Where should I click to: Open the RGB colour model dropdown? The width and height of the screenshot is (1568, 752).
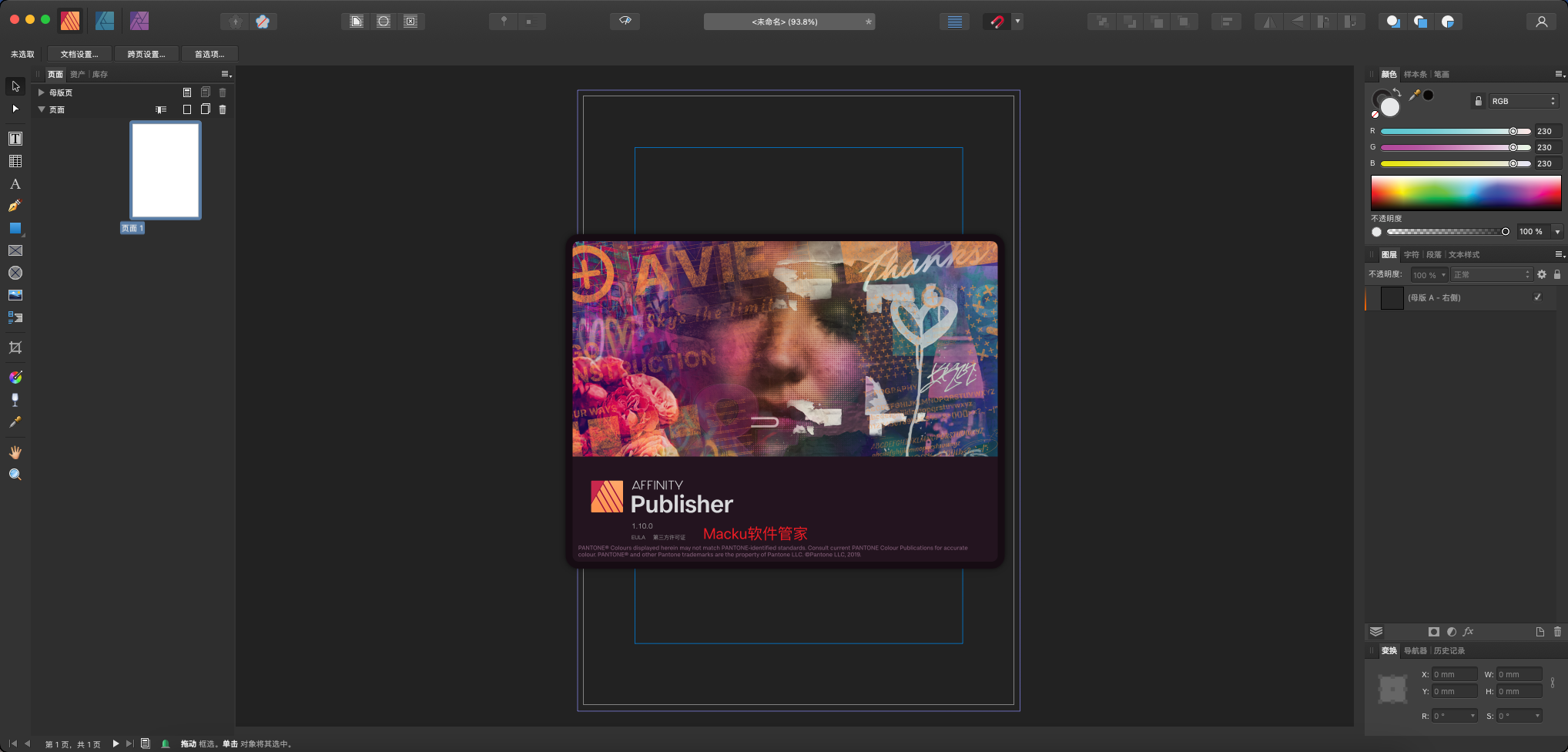[x=1524, y=101]
